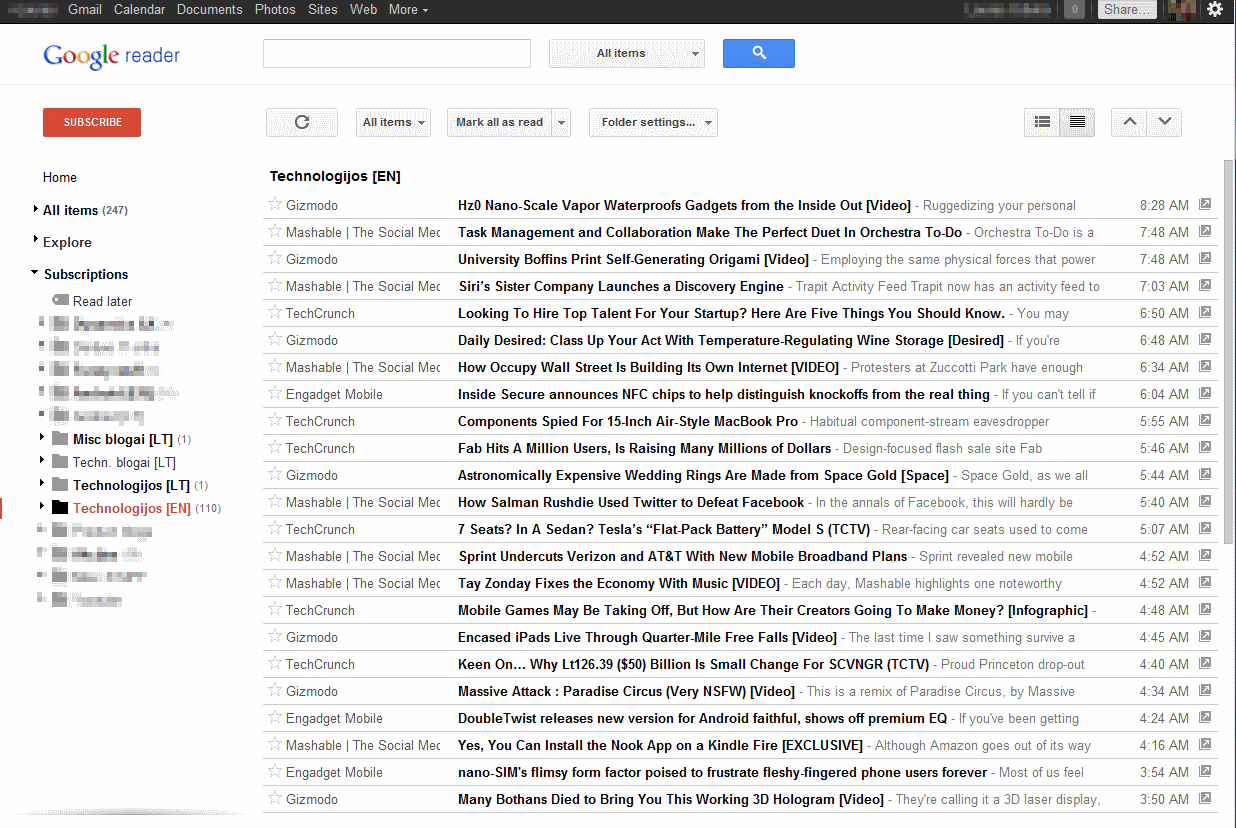
Task: Open original of Hz0 Nano-Scale article icon
Action: tap(1205, 204)
